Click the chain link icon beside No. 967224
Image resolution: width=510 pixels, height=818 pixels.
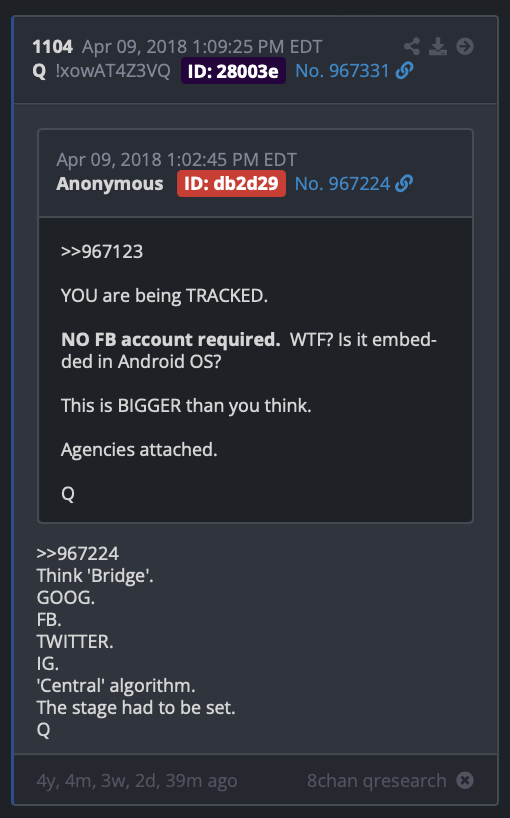pyautogui.click(x=404, y=183)
